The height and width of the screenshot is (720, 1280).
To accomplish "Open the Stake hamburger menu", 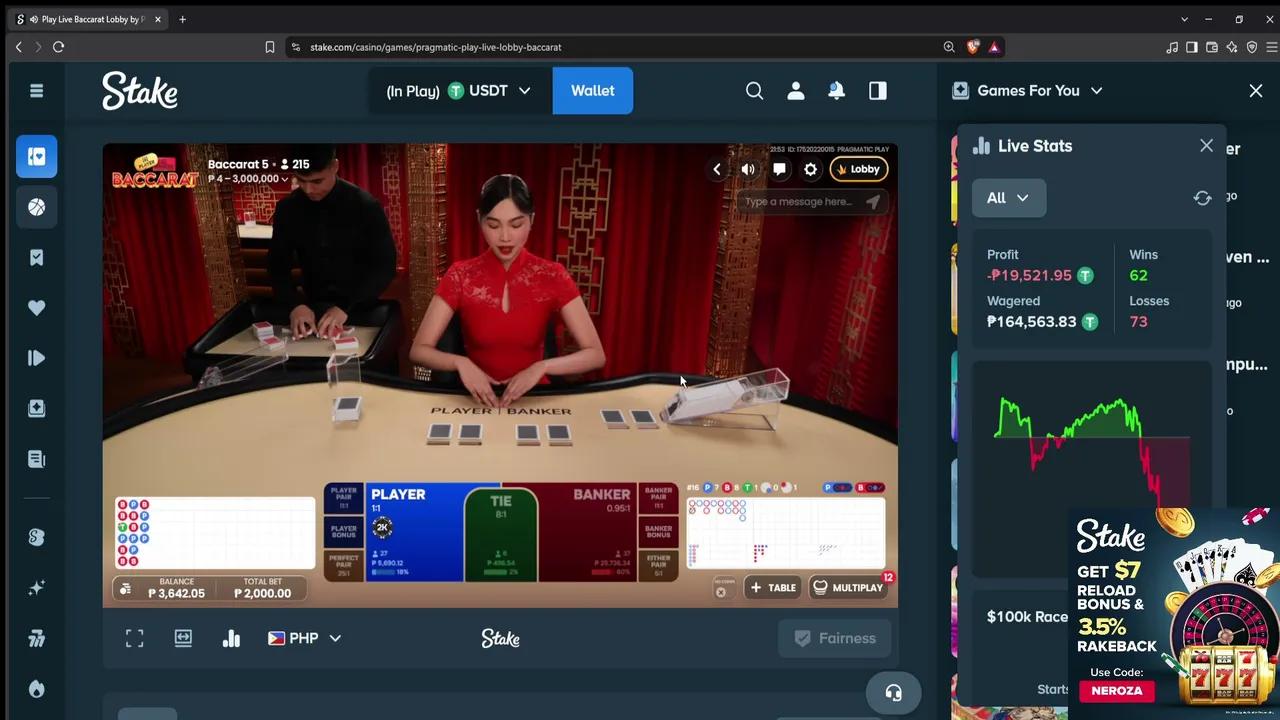I will pos(37,91).
